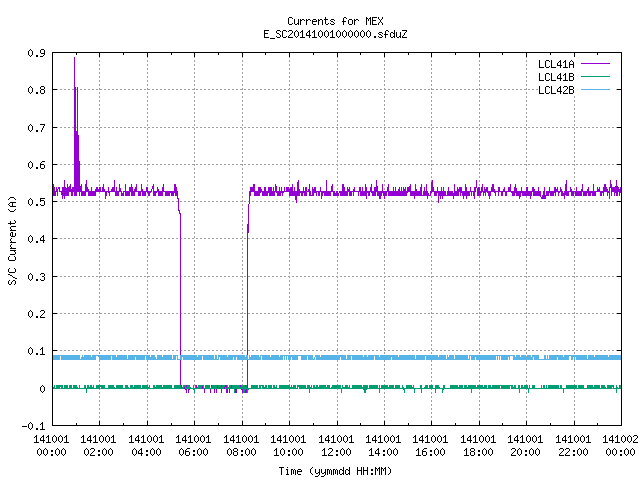Click the Time (yymmdd HH:MM) axis label
This screenshot has height=480, width=640.
[x=335, y=471]
